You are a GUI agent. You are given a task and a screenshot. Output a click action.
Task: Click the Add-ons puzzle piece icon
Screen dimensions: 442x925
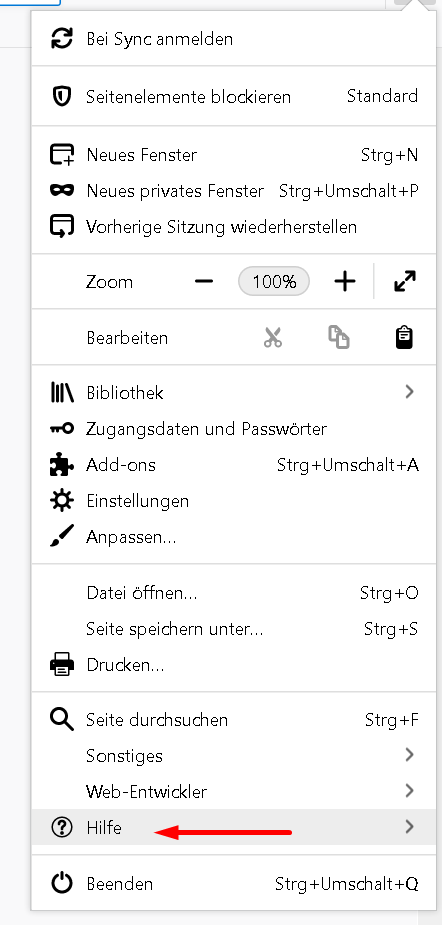[x=61, y=465]
